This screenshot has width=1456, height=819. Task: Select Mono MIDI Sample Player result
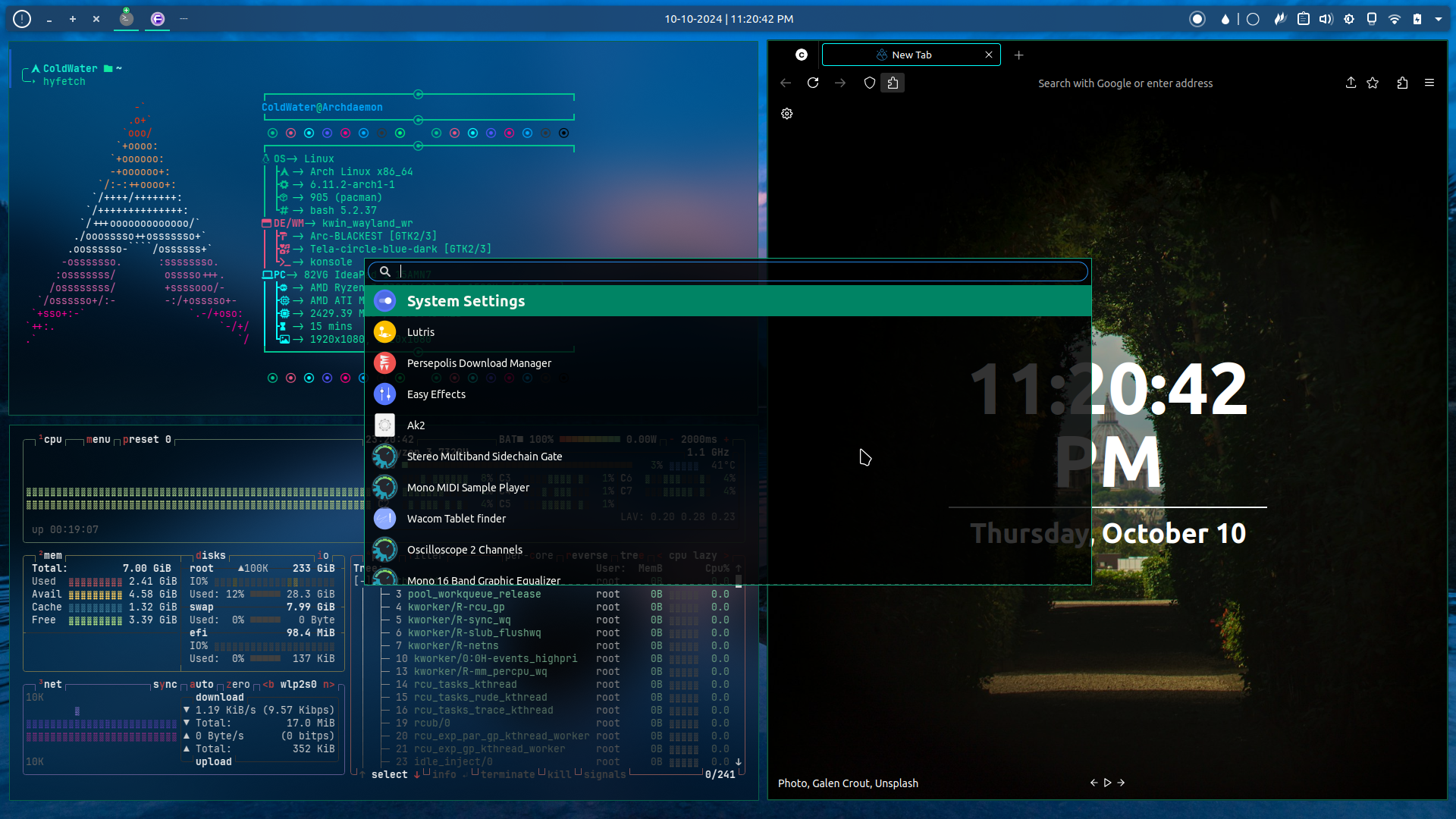(x=728, y=488)
